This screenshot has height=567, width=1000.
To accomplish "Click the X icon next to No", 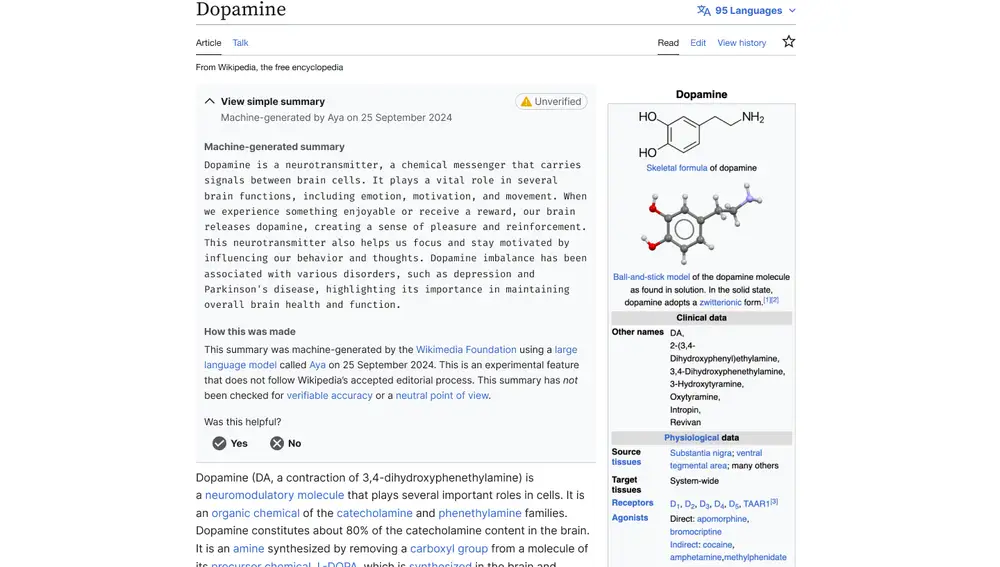I will click(x=277, y=443).
